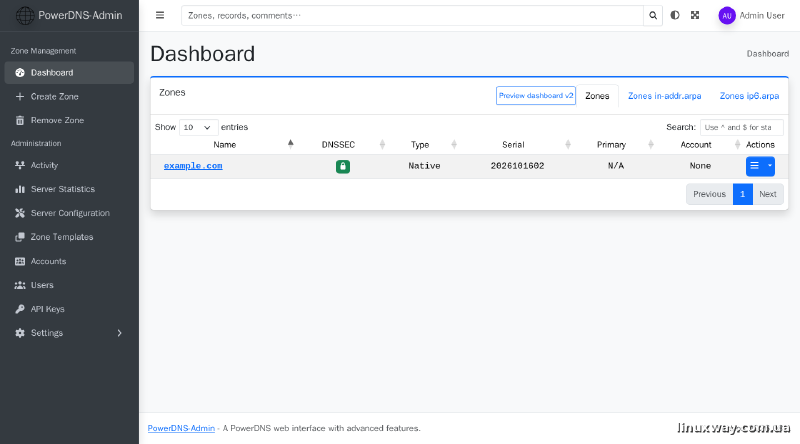Switch to Zones in-addr.arpa tab
The width and height of the screenshot is (800, 444).
(x=664, y=96)
